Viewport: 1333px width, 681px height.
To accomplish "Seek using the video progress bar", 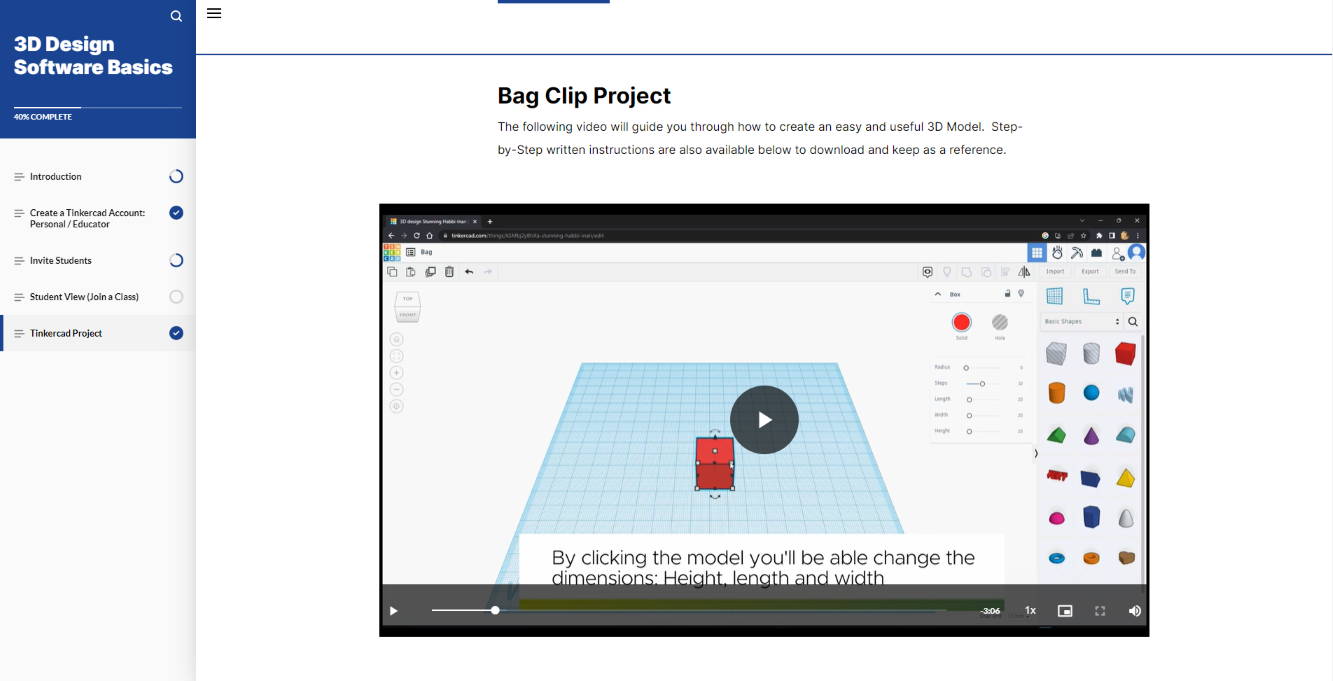I will point(689,610).
